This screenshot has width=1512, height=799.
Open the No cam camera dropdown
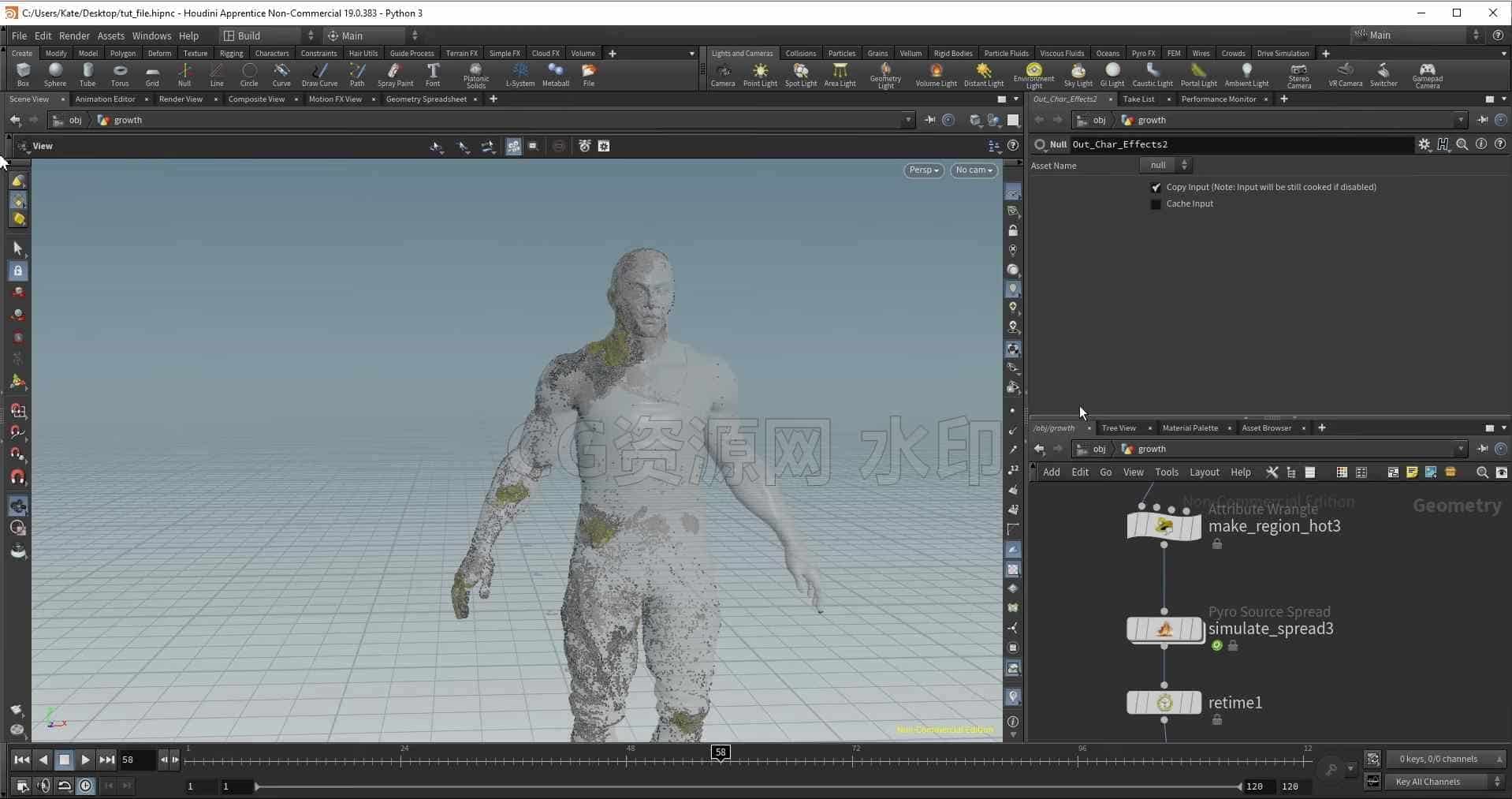click(974, 170)
